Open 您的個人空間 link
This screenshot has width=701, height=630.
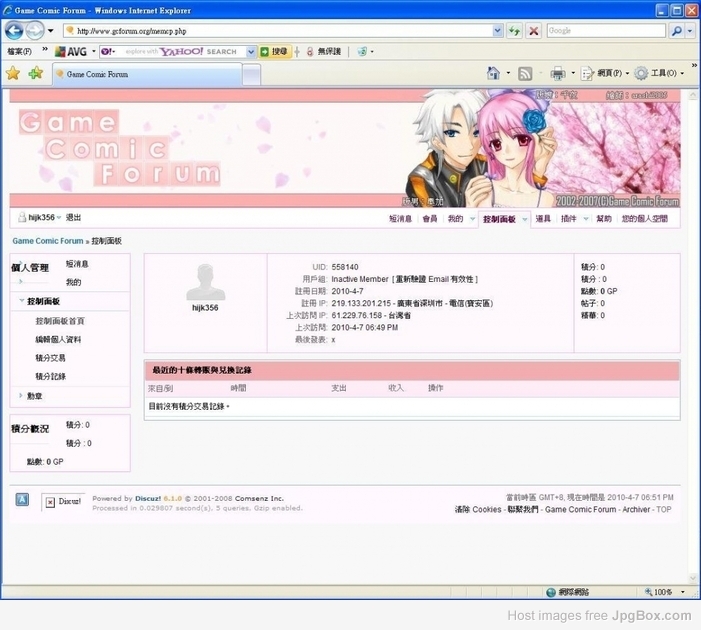click(645, 219)
